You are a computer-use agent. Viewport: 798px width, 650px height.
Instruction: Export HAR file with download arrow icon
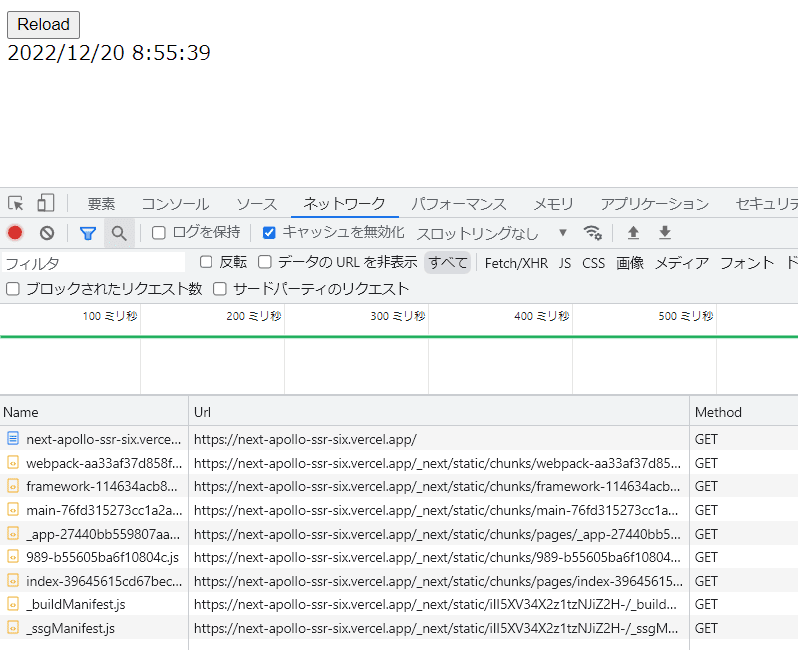(665, 233)
